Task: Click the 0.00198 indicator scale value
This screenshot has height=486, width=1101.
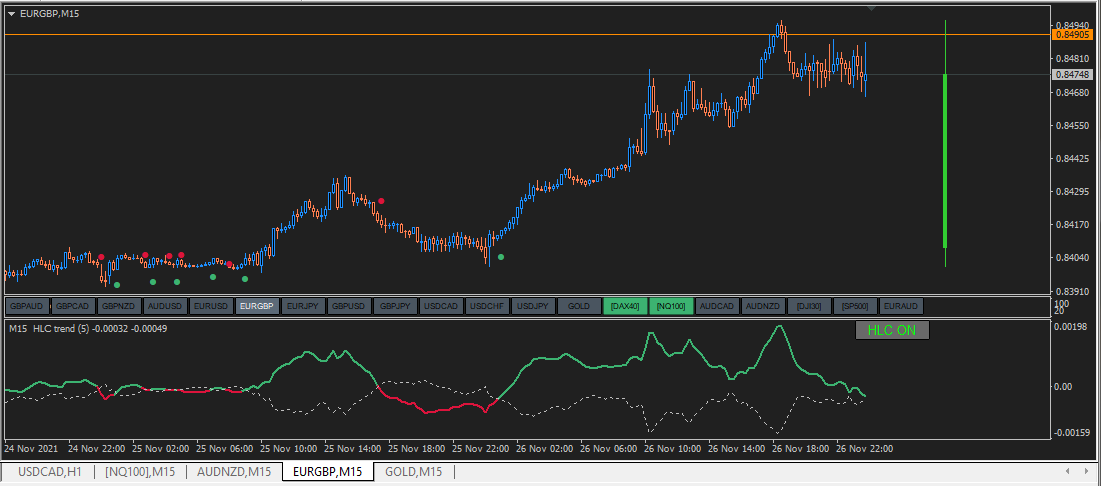Action: click(1070, 327)
